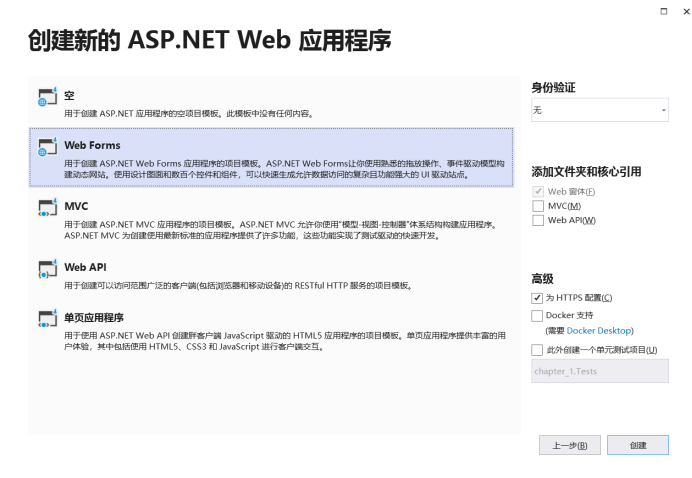Select the 单页应用程序 template title
This screenshot has width=692, height=478.
pyautogui.click(x=94, y=317)
